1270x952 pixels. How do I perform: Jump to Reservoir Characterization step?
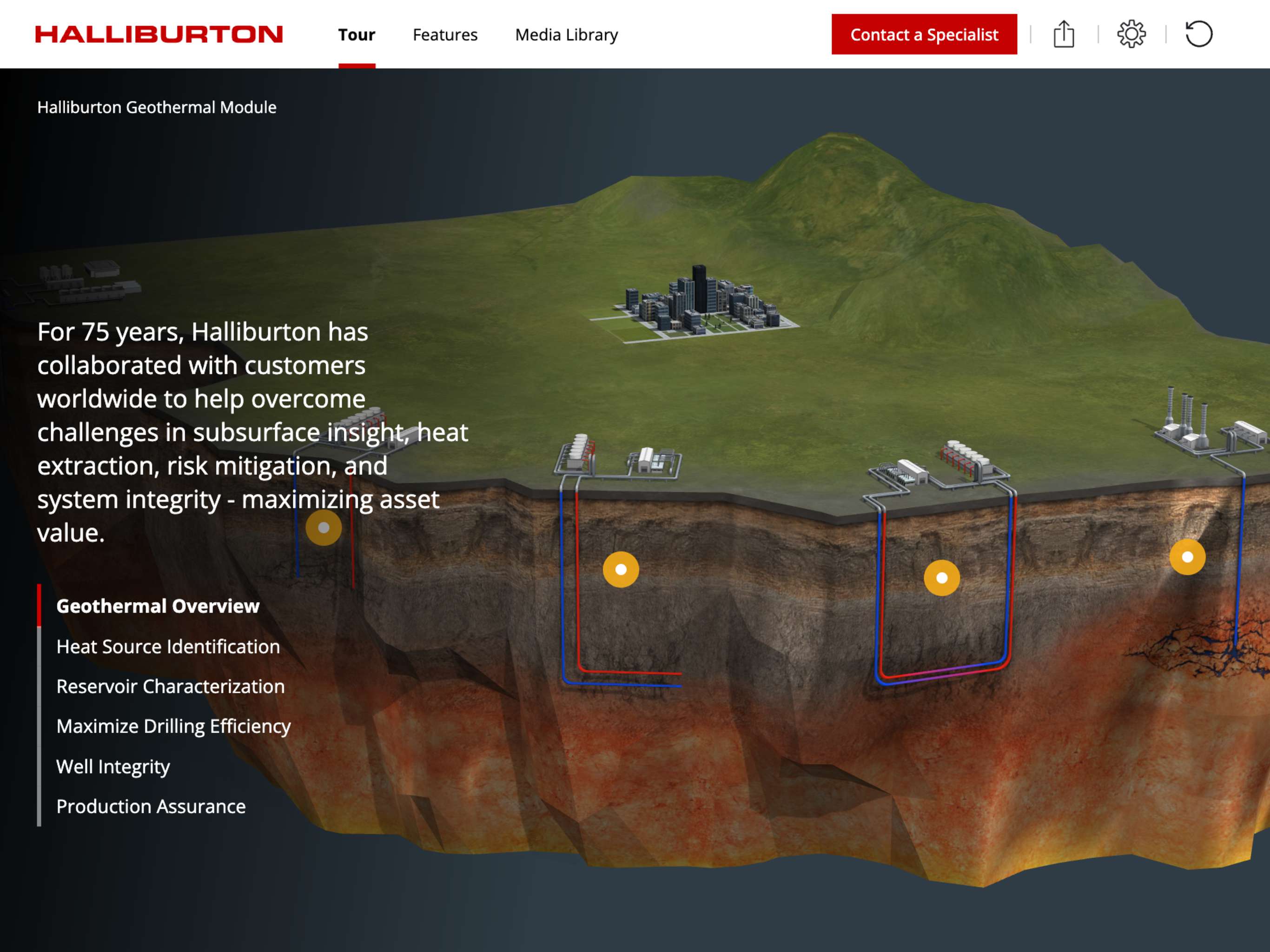[171, 687]
